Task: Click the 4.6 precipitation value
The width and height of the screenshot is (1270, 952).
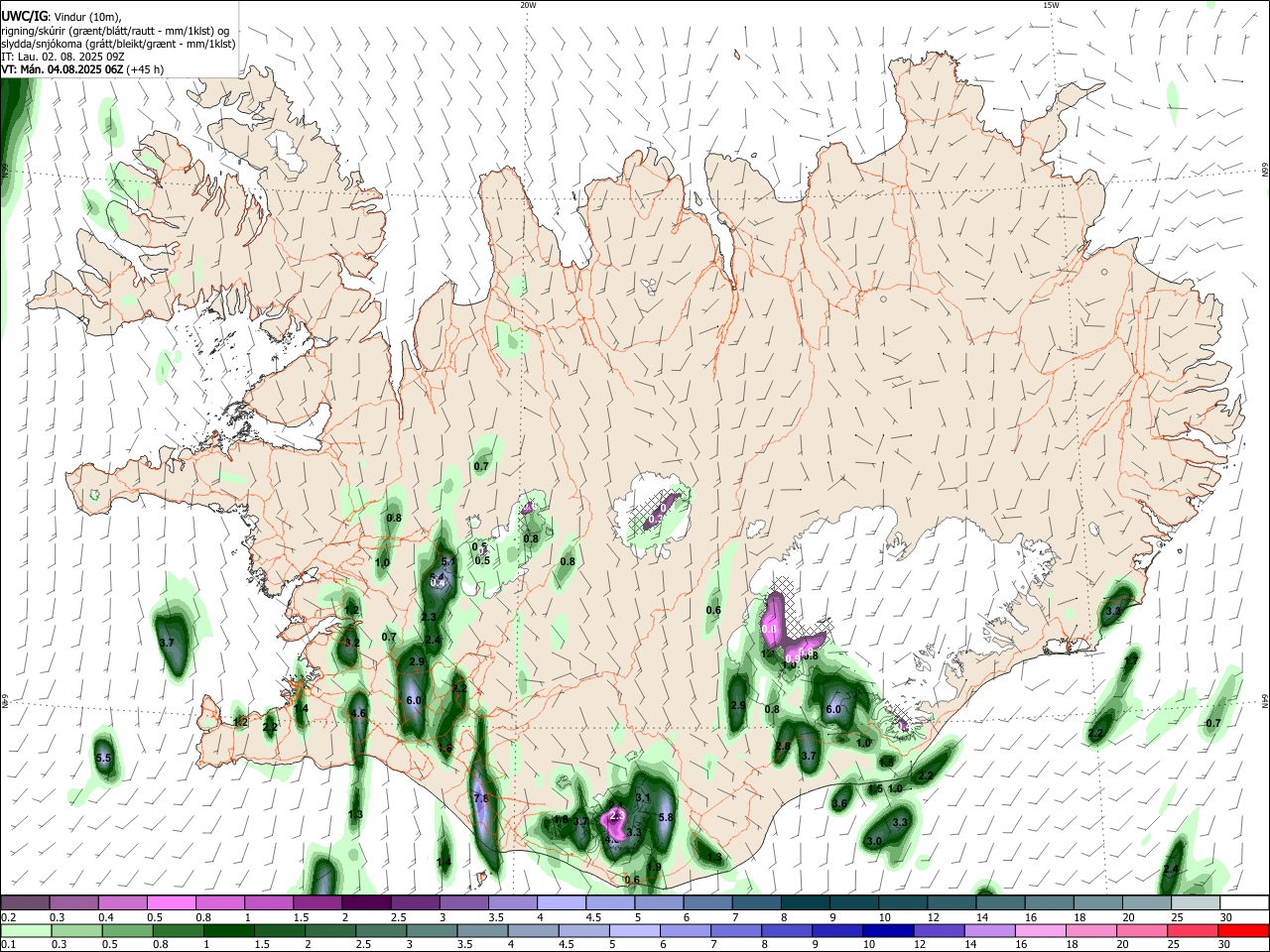Action: pyautogui.click(x=358, y=713)
